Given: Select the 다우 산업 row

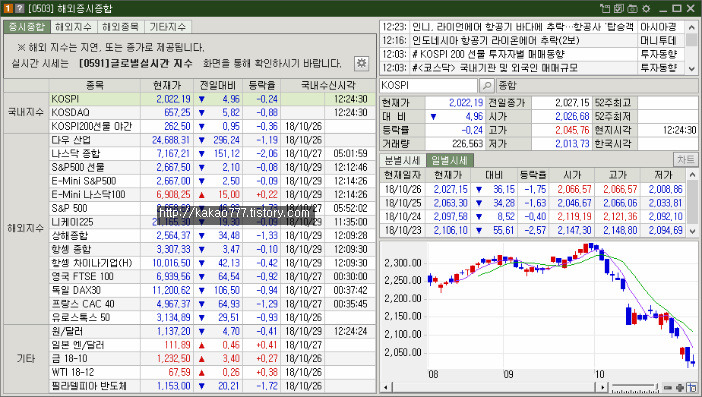Looking at the screenshot, I should tap(212, 140).
